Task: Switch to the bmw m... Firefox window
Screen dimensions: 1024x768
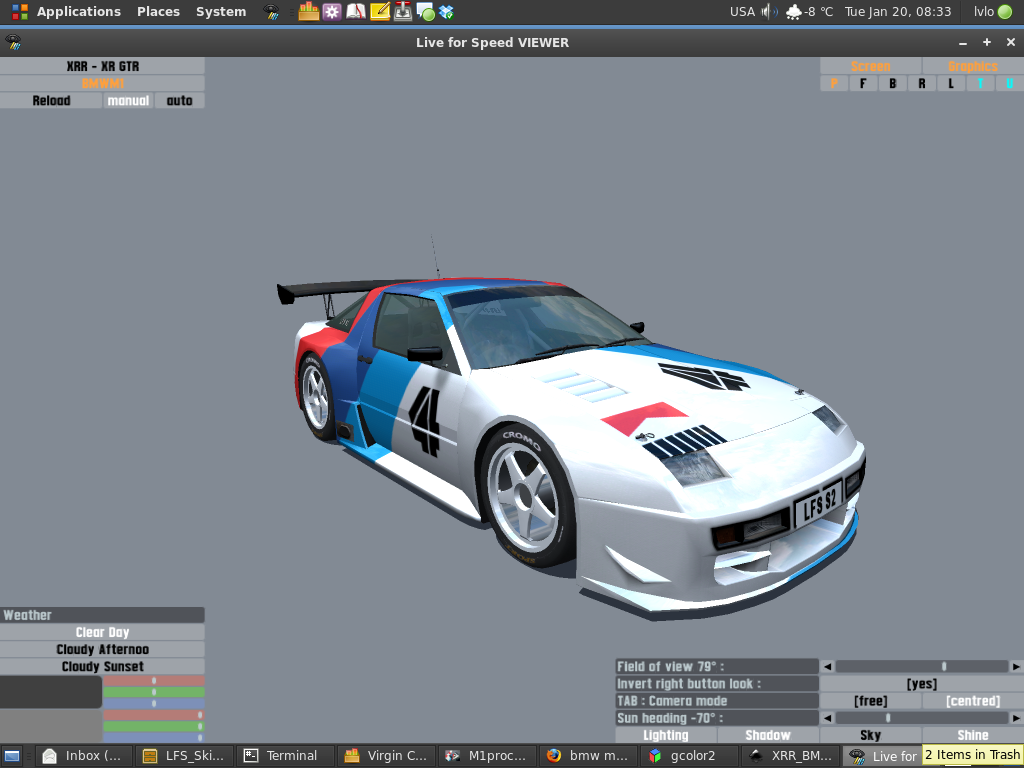Action: pyautogui.click(x=588, y=756)
